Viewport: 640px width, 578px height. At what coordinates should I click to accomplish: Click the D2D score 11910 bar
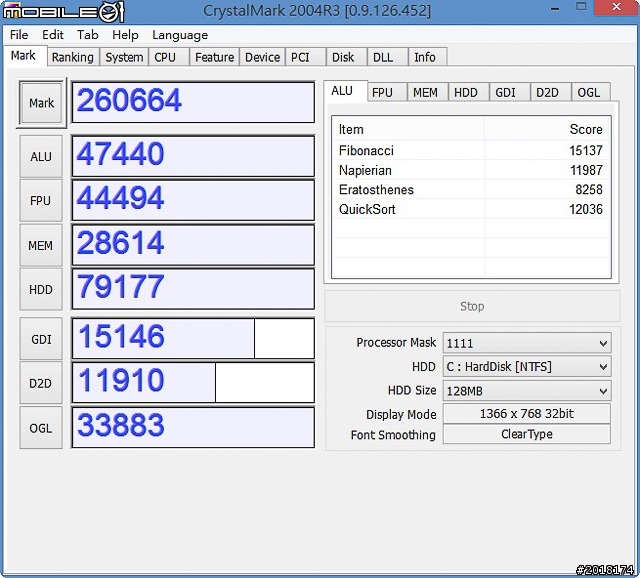193,383
